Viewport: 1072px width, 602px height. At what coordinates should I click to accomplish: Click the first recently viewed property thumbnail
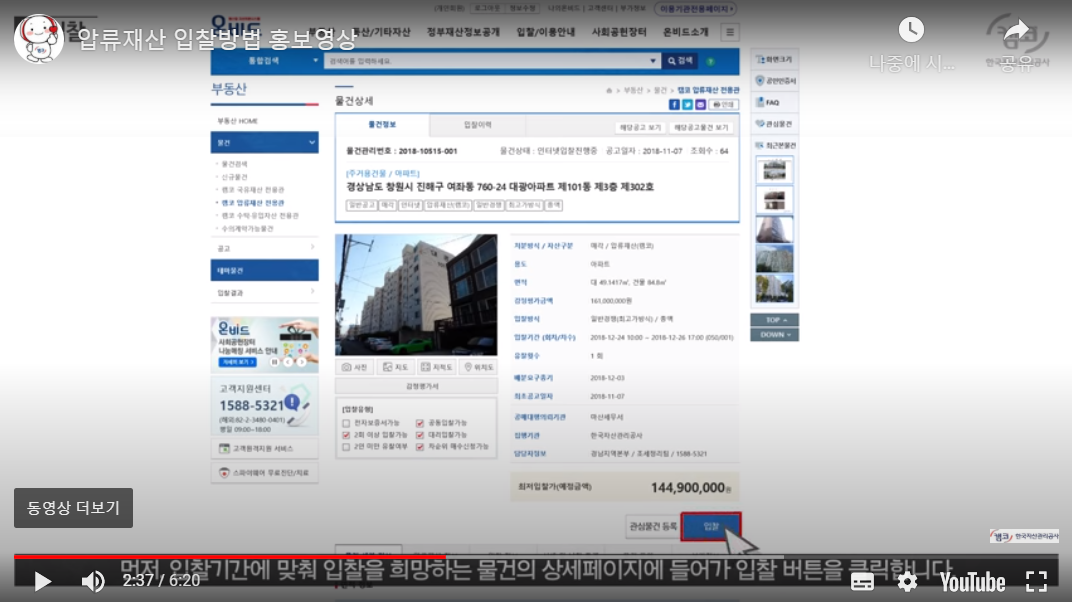pos(774,170)
